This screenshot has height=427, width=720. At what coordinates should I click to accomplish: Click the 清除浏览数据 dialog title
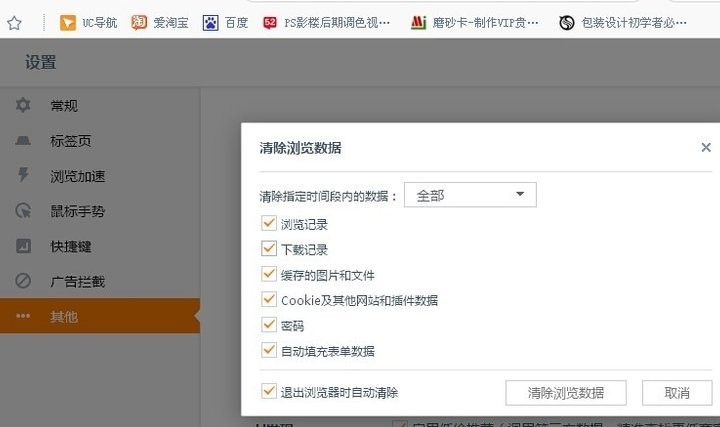[300, 148]
